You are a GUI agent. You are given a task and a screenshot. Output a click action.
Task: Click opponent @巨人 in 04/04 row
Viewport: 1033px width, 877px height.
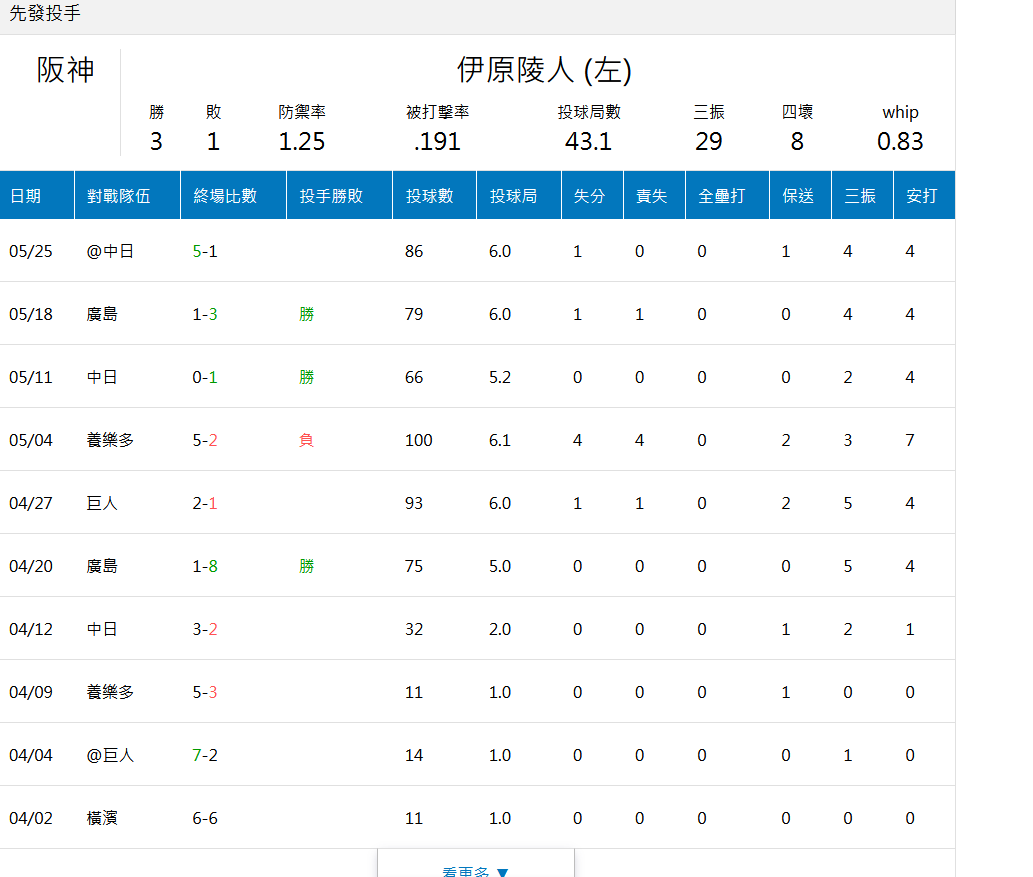click(x=110, y=755)
